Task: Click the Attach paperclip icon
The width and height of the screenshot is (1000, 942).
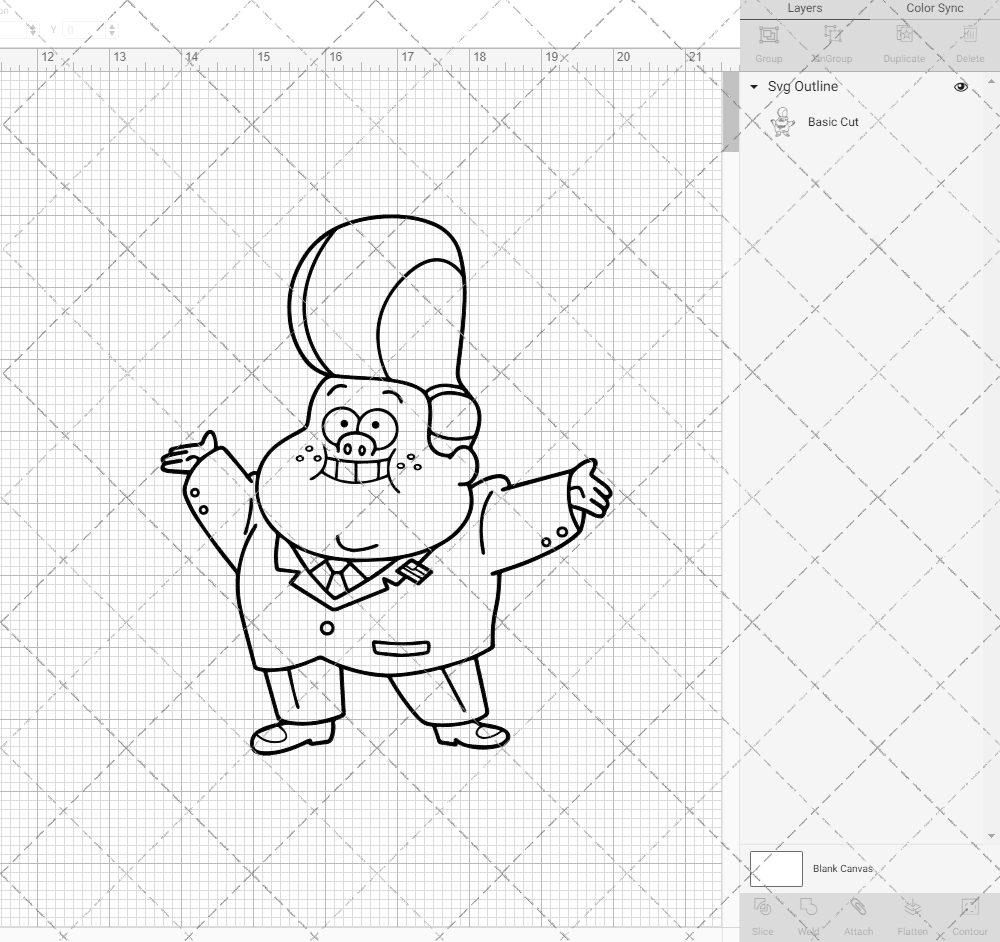Action: [x=858, y=914]
